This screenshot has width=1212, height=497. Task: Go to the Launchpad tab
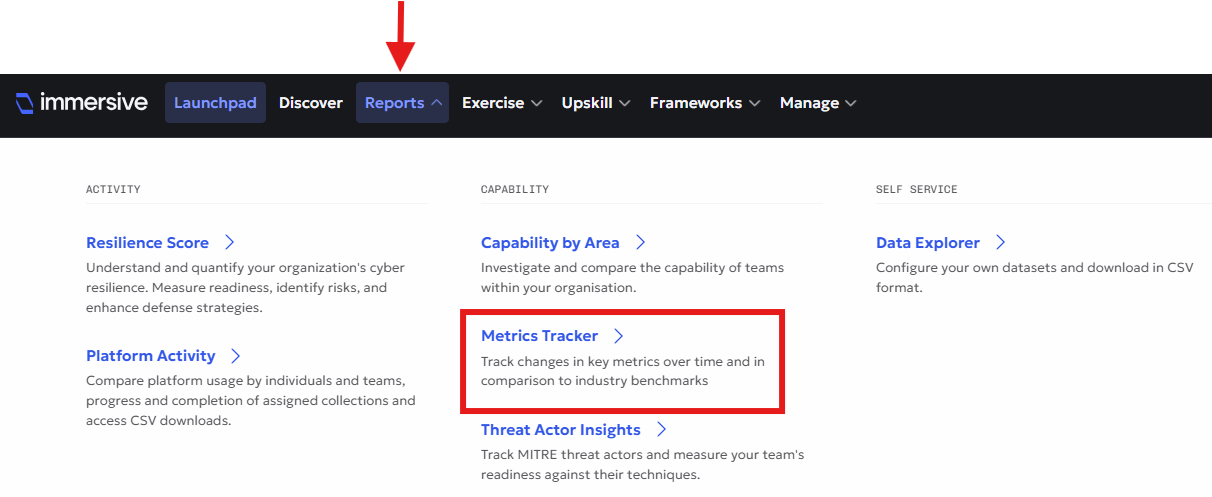(x=215, y=102)
